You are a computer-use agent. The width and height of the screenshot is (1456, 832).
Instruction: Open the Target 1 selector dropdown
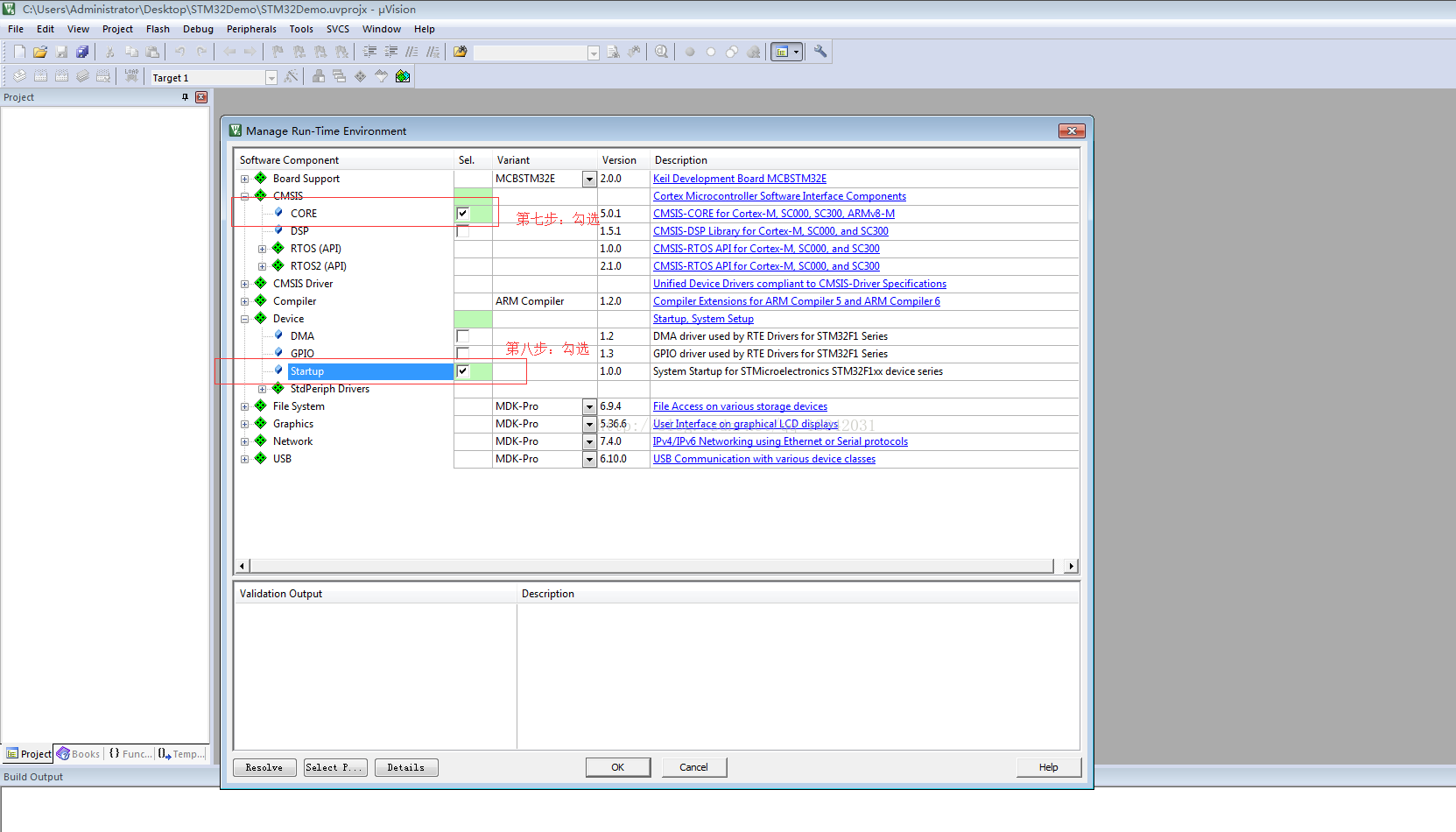[x=271, y=78]
